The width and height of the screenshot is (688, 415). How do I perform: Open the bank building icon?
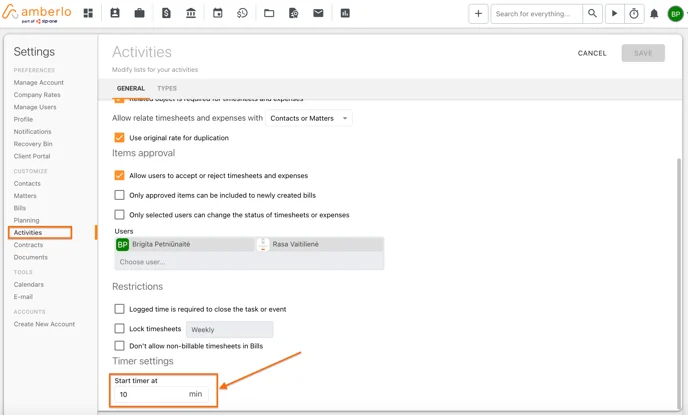click(191, 13)
